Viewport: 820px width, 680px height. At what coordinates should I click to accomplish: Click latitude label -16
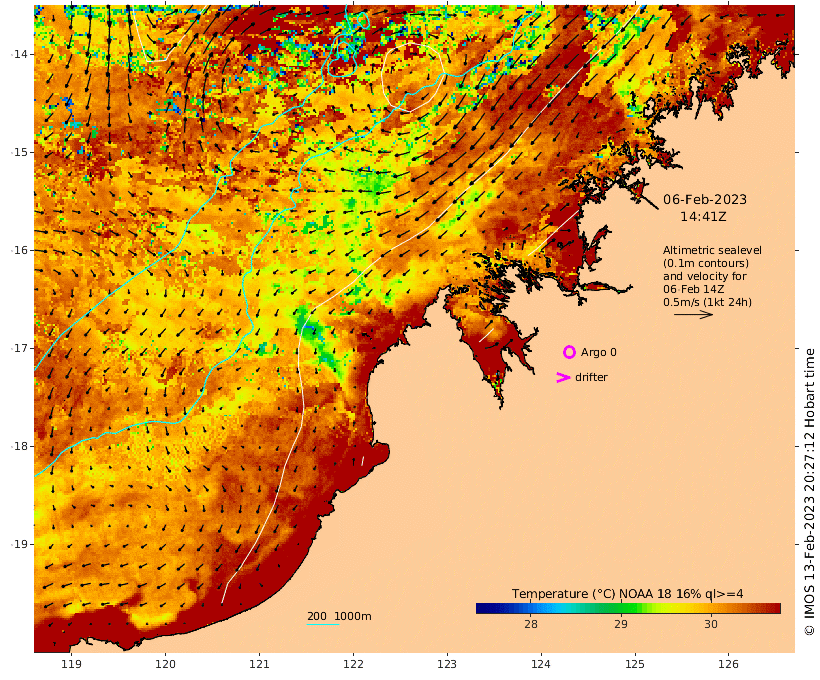click(x=20, y=250)
